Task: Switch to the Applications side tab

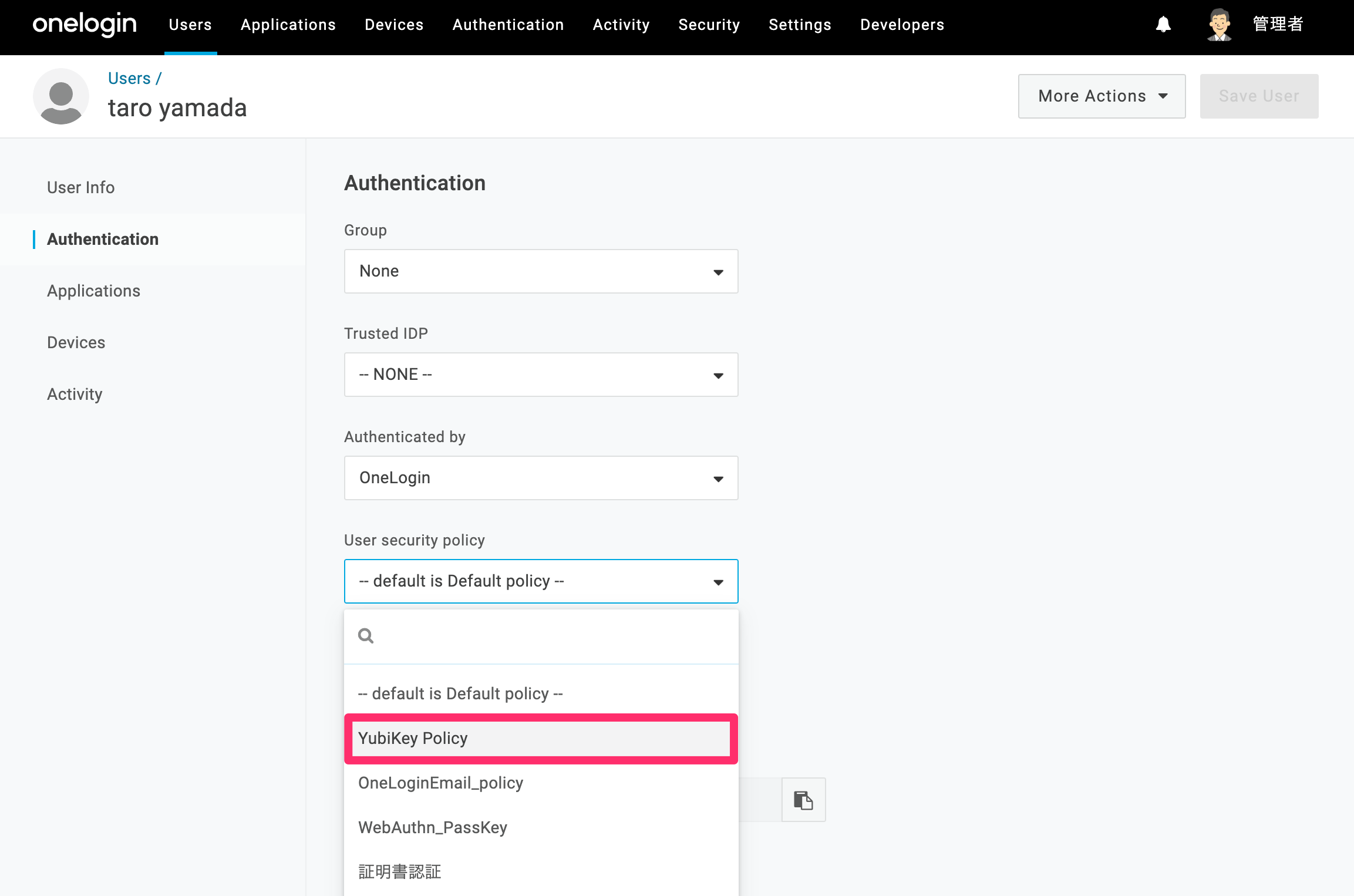Action: pyautogui.click(x=94, y=291)
